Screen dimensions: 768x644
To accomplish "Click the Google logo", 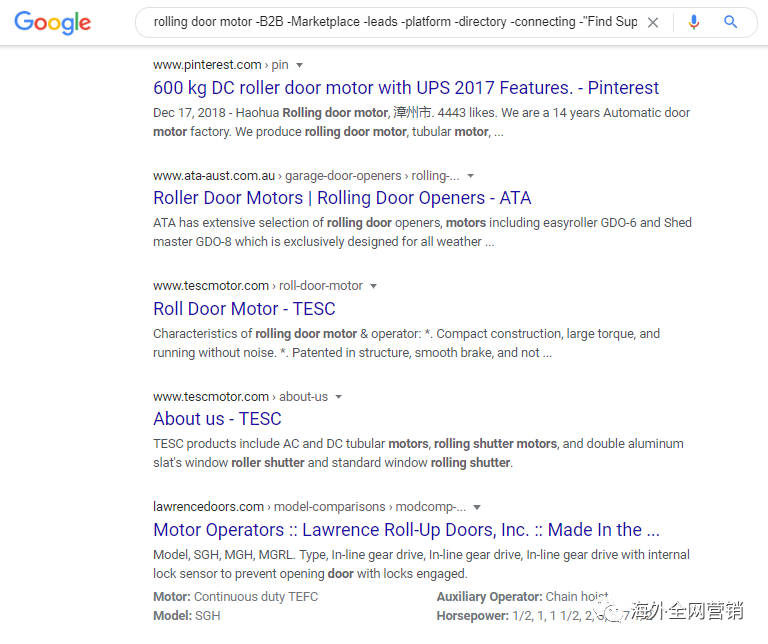I will click(52, 23).
